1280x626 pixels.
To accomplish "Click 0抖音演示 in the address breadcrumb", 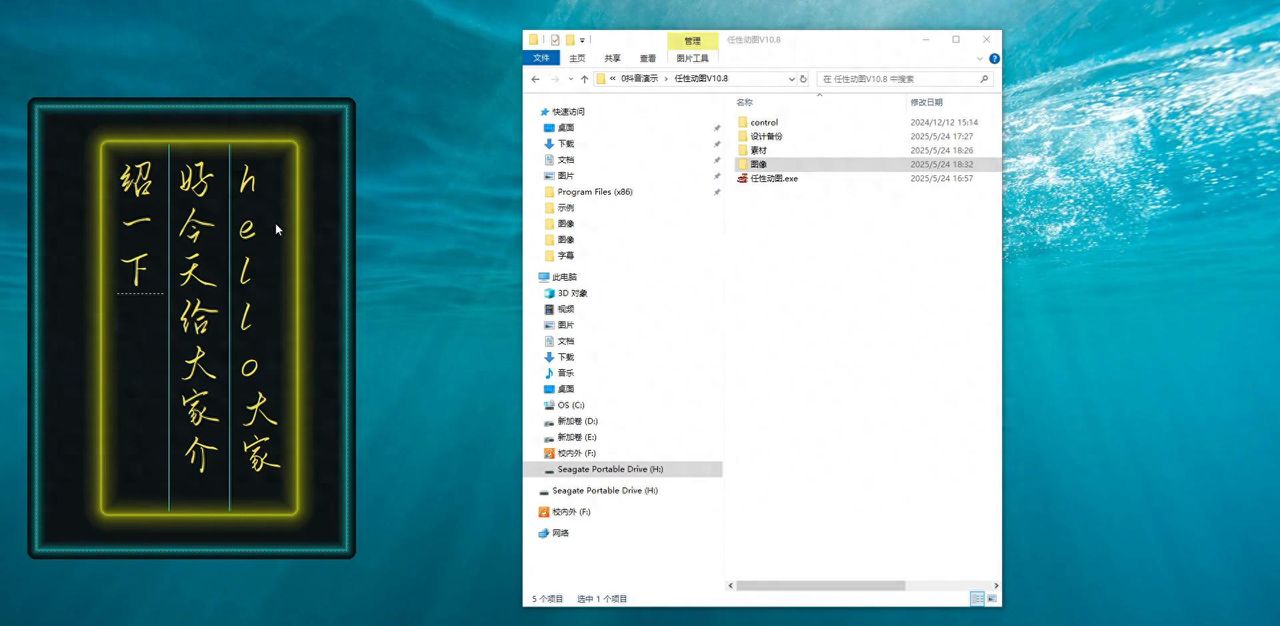I will point(640,79).
